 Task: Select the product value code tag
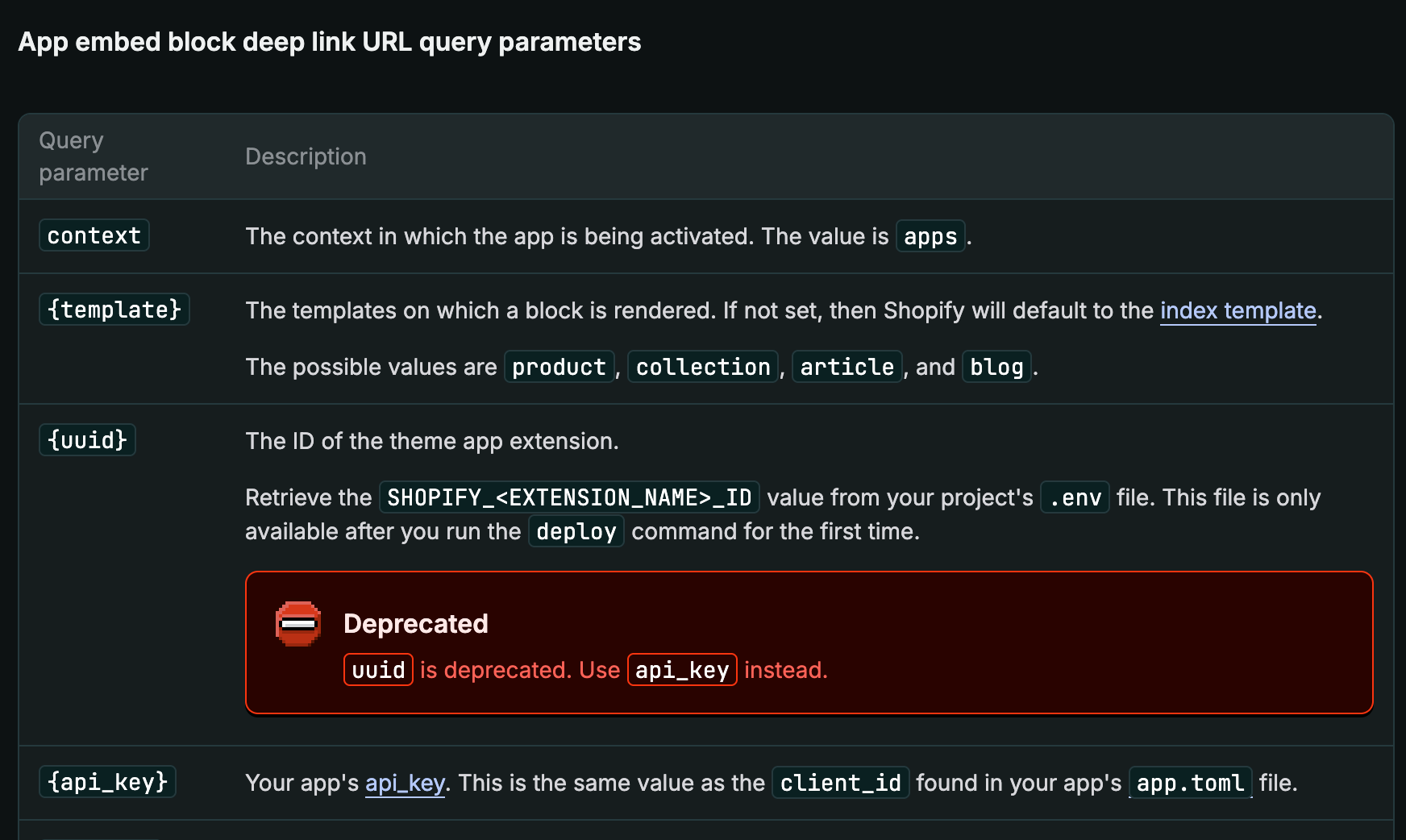pyautogui.click(x=559, y=367)
